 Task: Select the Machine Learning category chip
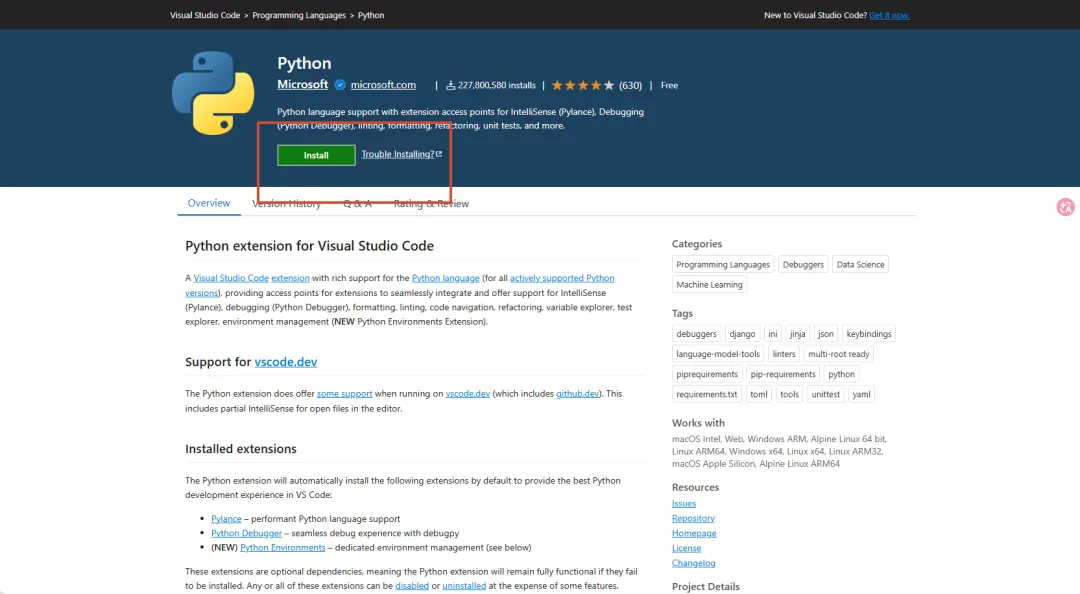click(709, 285)
